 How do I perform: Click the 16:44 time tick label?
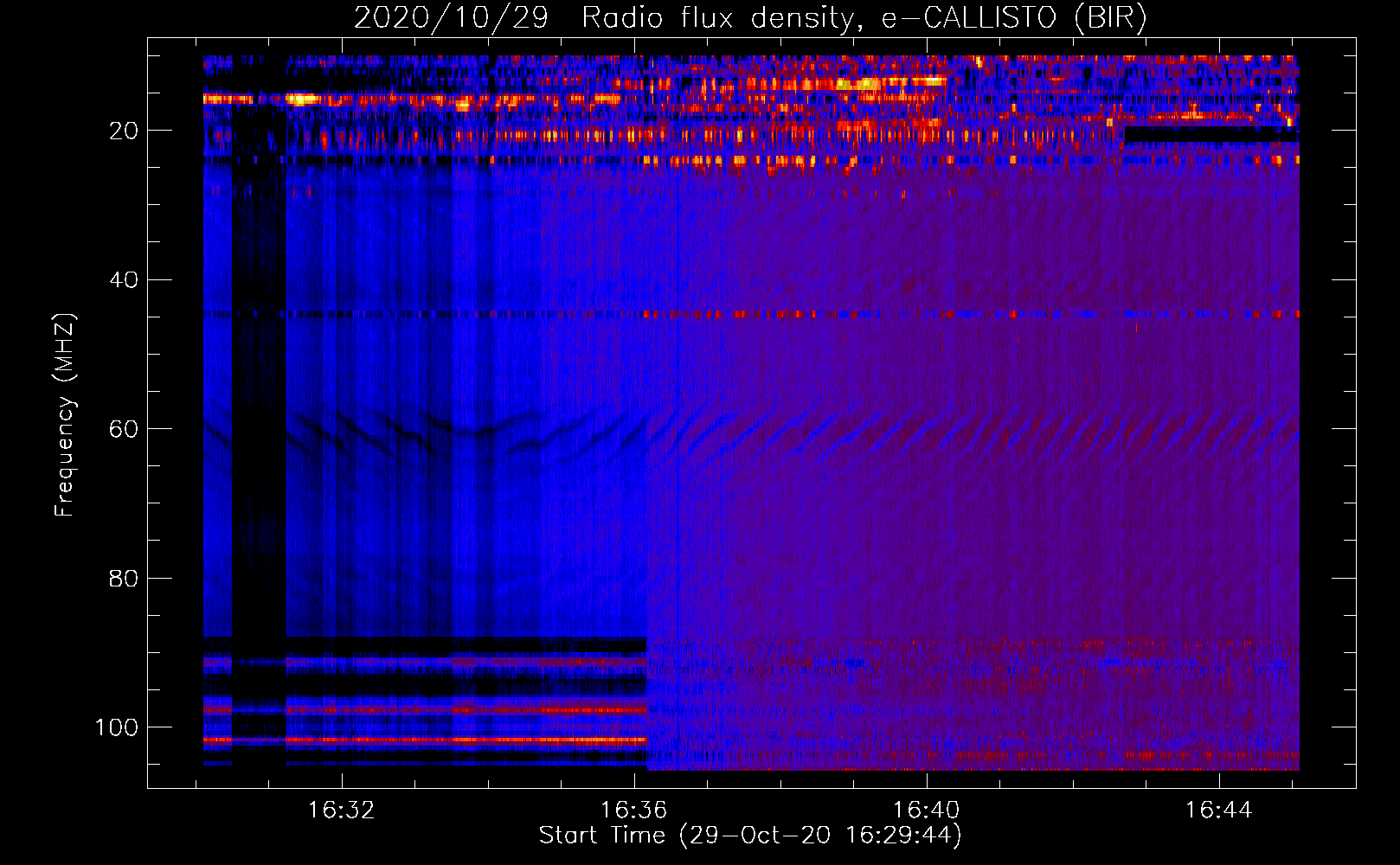pos(1219,811)
